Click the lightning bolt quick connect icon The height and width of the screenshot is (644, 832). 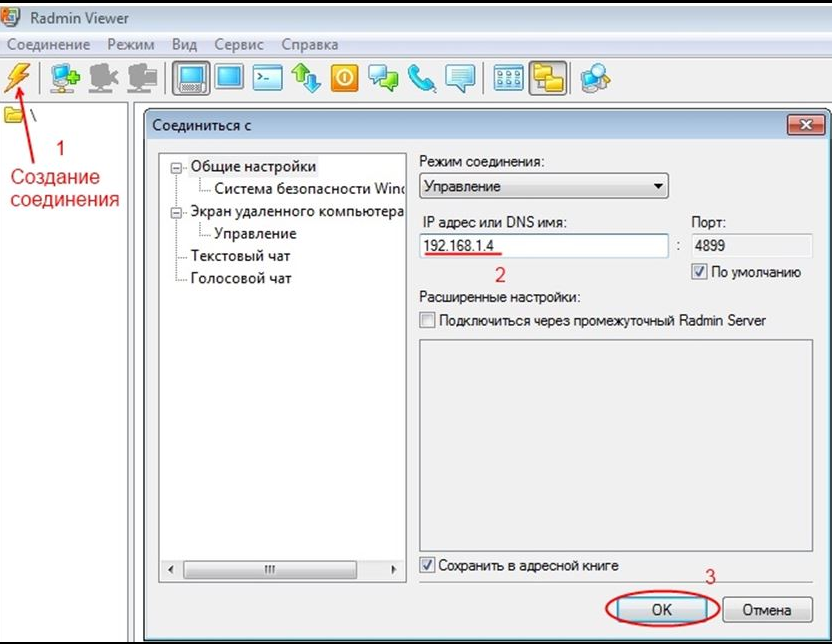click(18, 77)
